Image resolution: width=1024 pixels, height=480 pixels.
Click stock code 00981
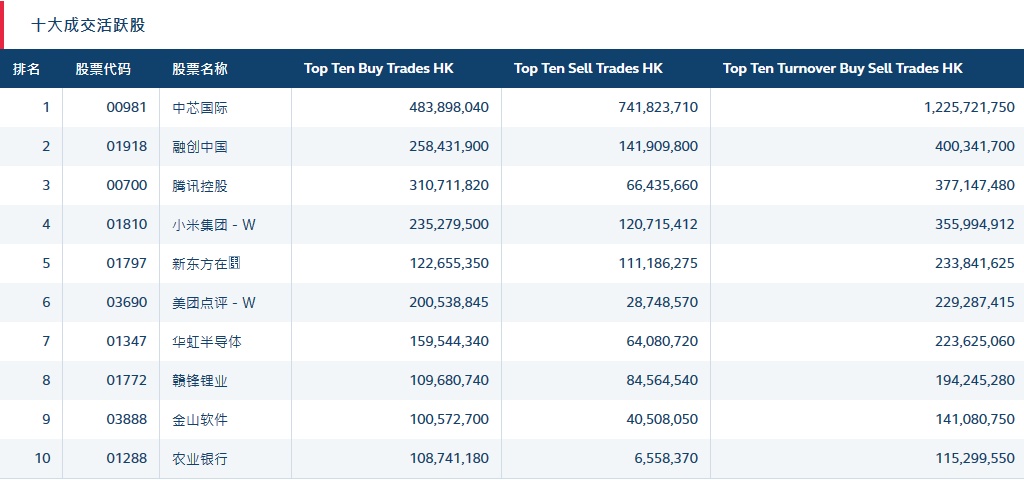coord(126,108)
